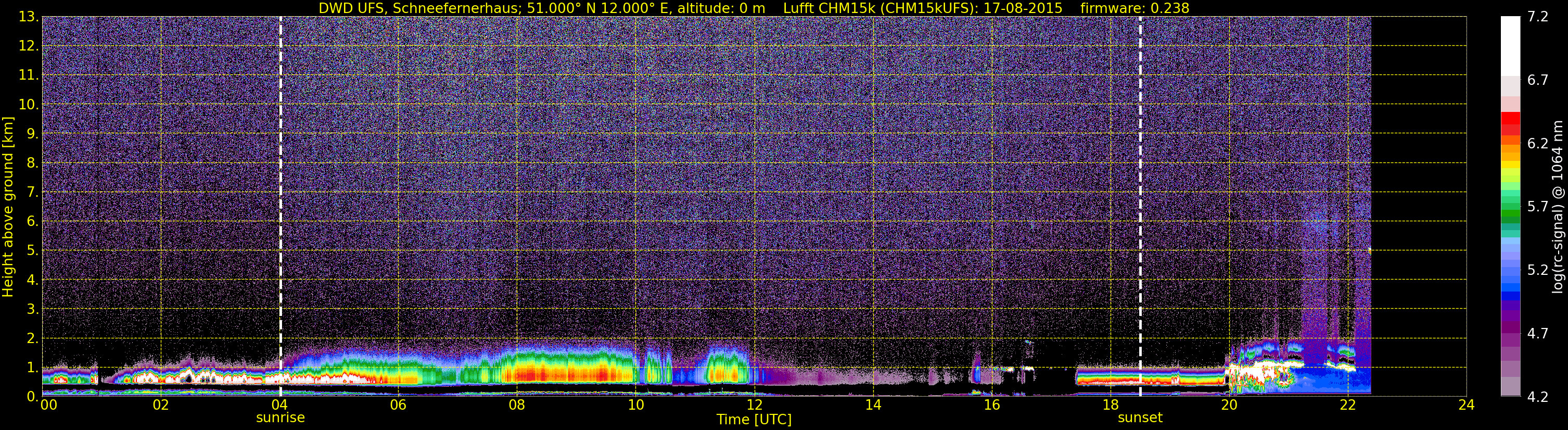The image size is (1568, 430).
Task: Click the 'log(rc-signal) @ 1064 nm' colorbar label
Action: pyautogui.click(x=1559, y=207)
